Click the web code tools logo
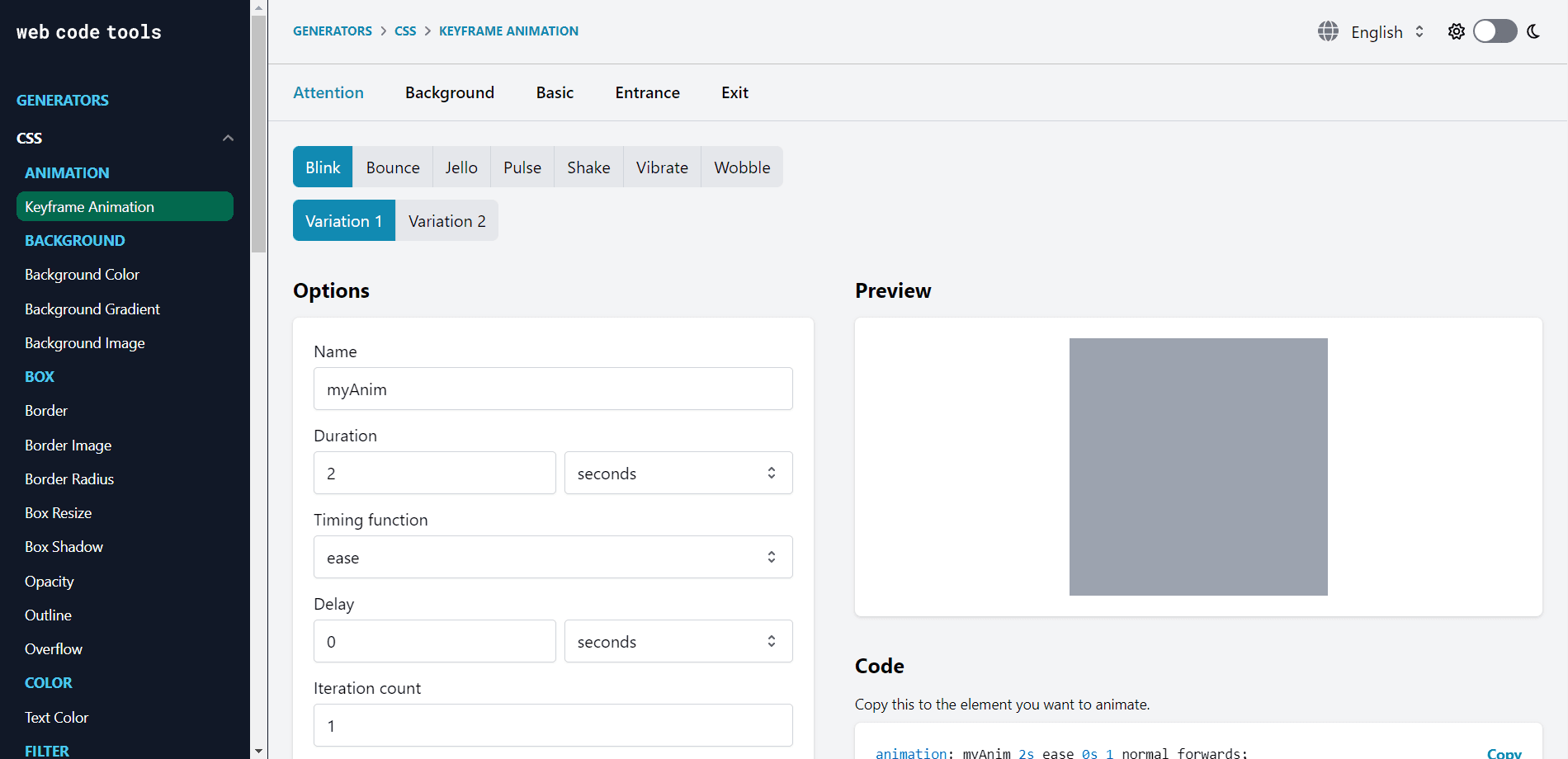Image resolution: width=1568 pixels, height=759 pixels. 89,32
